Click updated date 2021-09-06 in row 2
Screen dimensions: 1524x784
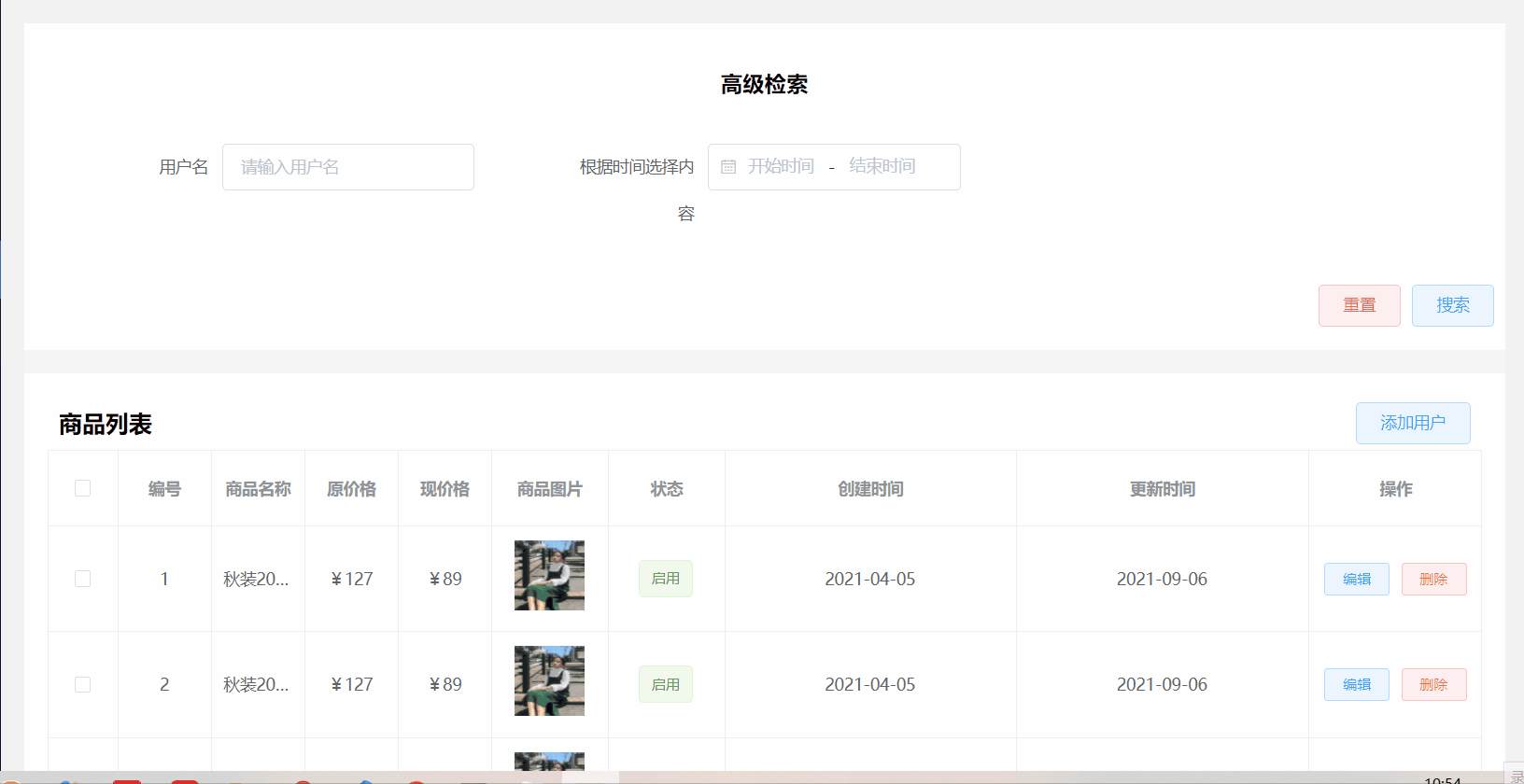coord(1163,684)
